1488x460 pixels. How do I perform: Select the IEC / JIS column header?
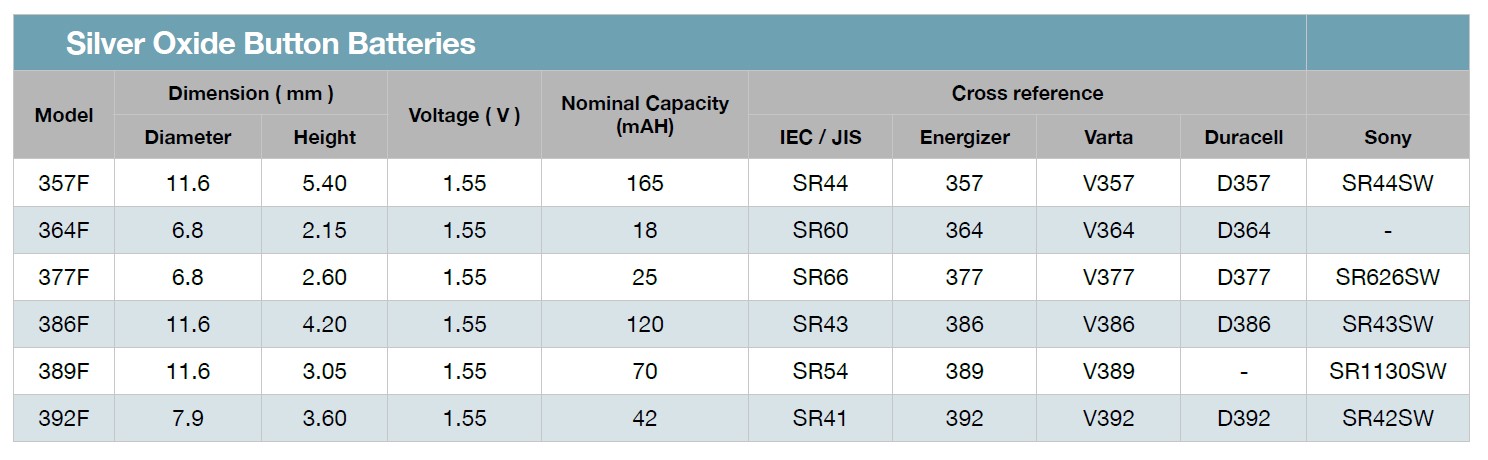820,137
